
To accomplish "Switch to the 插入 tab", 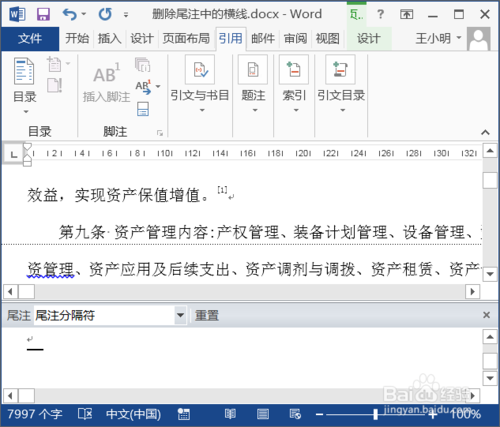I will click(109, 39).
